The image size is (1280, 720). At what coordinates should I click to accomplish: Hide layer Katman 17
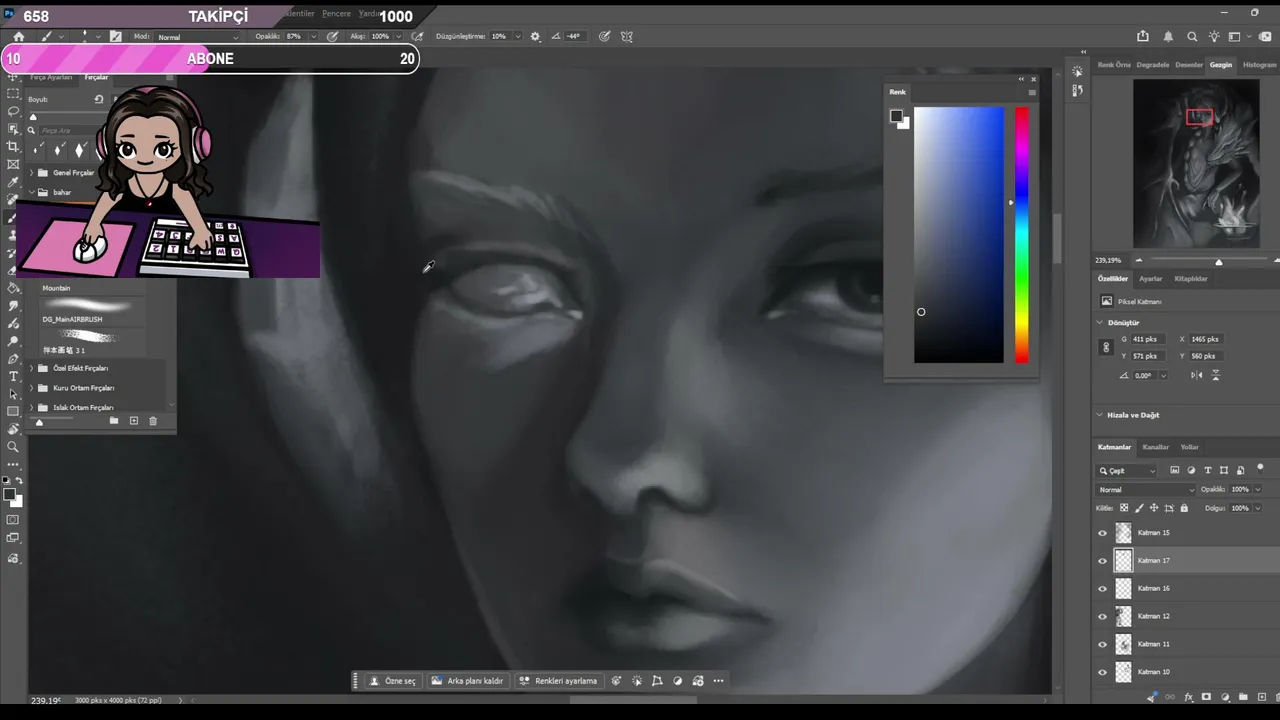pos(1103,561)
